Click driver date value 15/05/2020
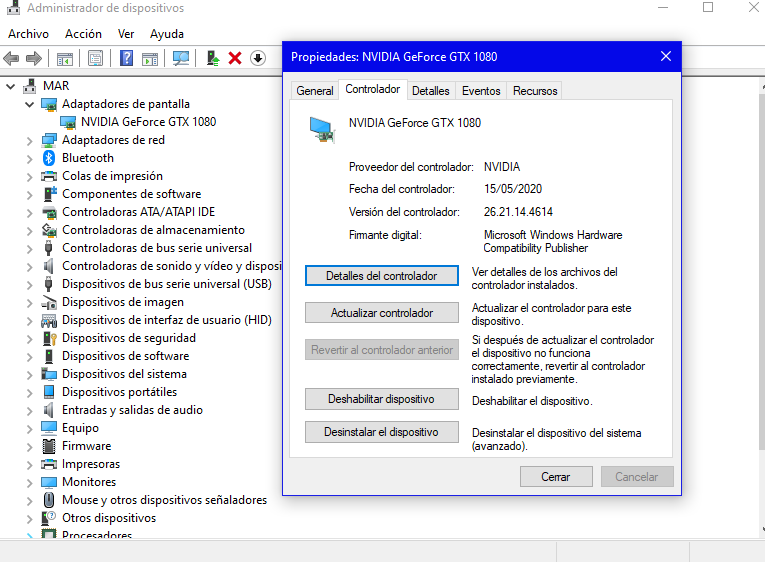Screen dimensions: 765x562 pyautogui.click(x=513, y=189)
